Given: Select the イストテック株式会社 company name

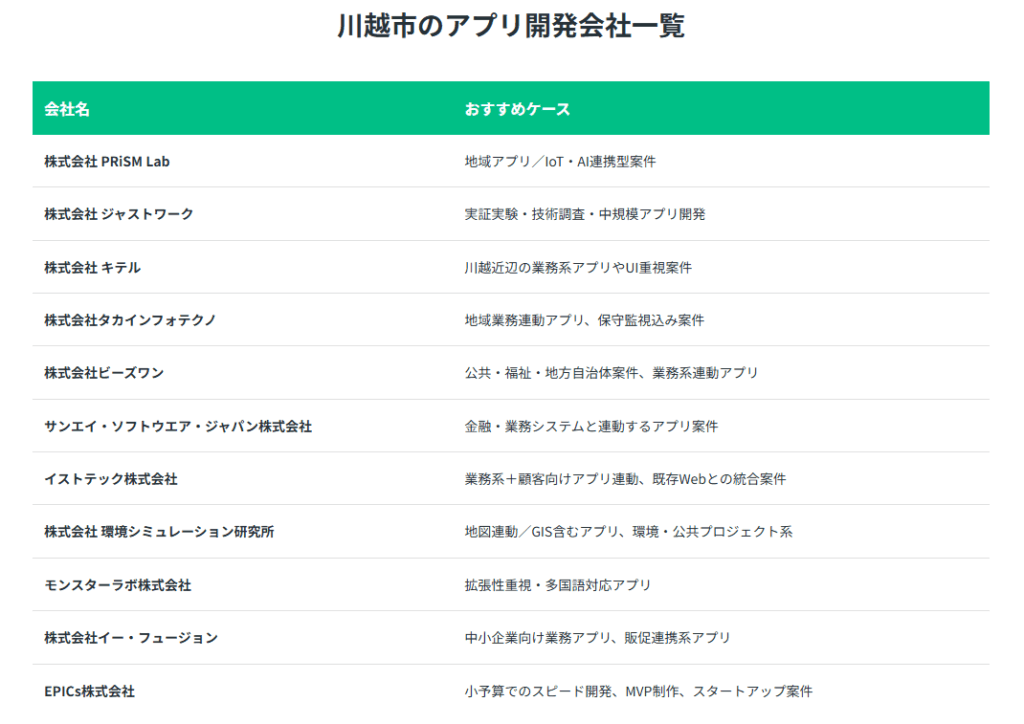Looking at the screenshot, I should [x=111, y=479].
